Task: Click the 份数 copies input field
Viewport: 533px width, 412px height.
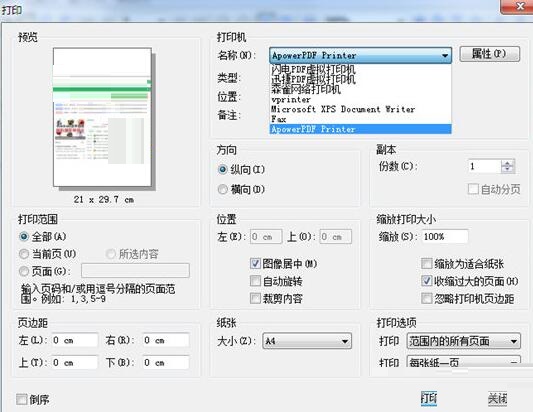Action: [x=484, y=166]
